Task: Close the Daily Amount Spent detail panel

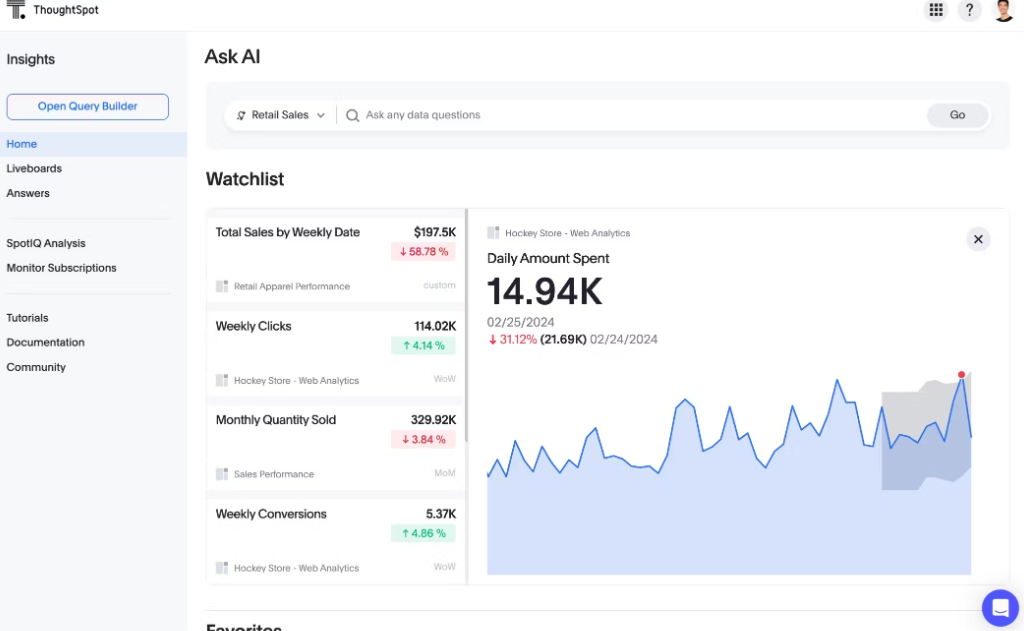Action: point(978,239)
